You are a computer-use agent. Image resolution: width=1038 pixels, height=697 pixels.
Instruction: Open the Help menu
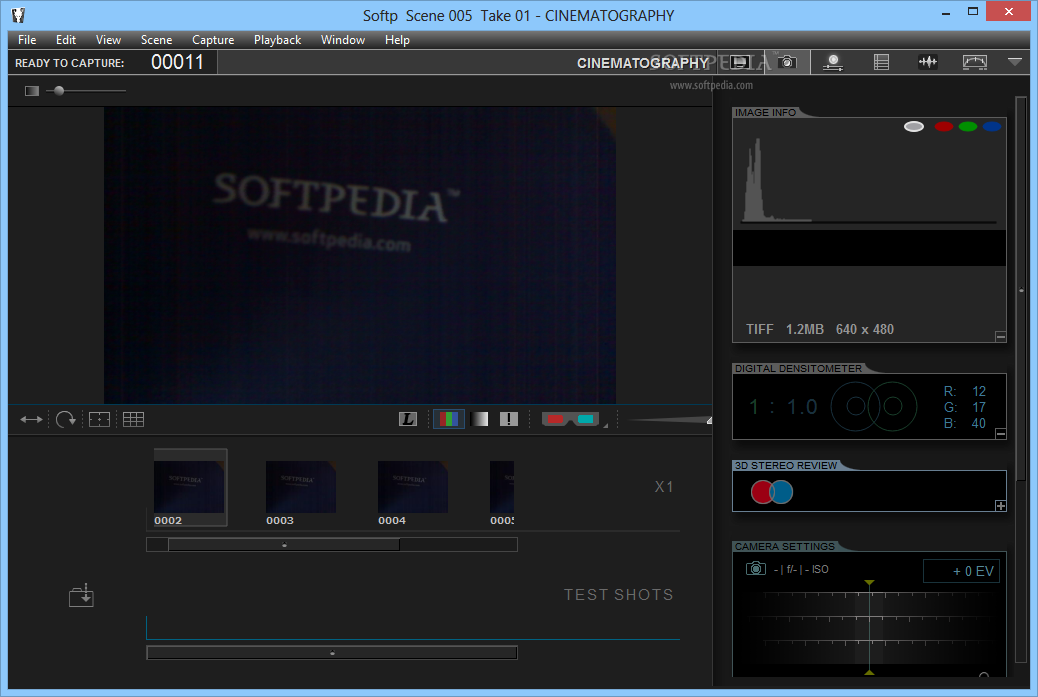click(397, 40)
